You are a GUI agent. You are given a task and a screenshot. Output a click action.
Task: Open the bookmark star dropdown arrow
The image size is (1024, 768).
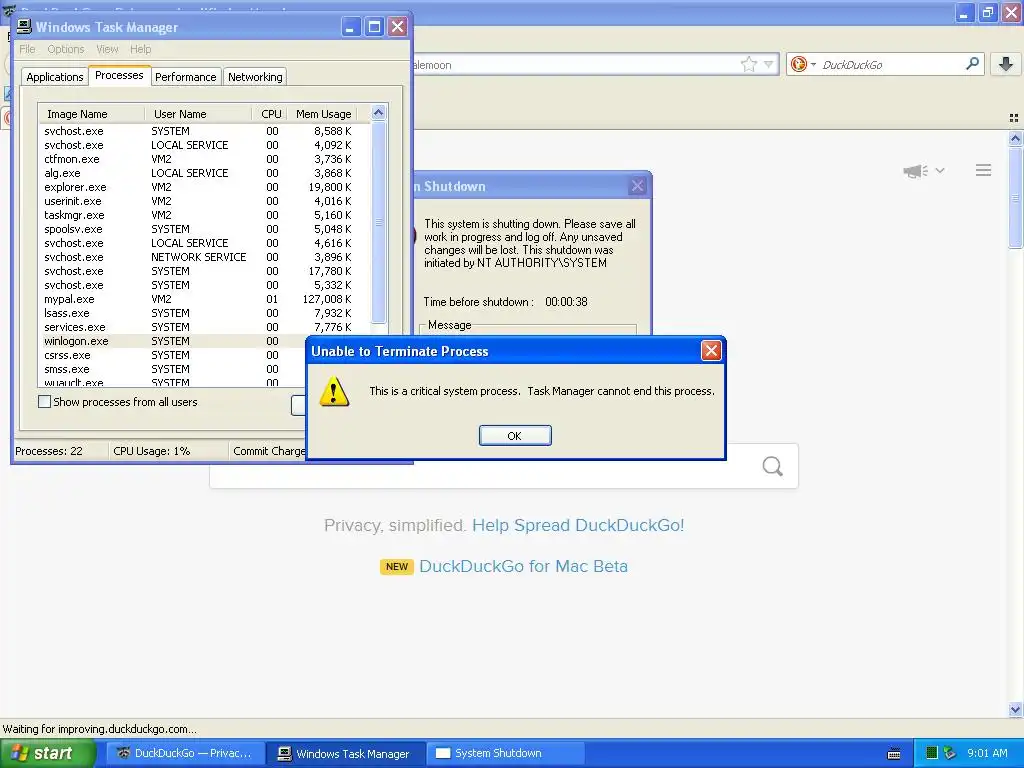click(769, 64)
